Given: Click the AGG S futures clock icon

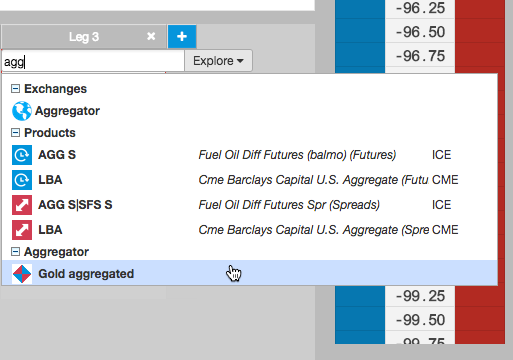Looking at the screenshot, I should point(22,155).
